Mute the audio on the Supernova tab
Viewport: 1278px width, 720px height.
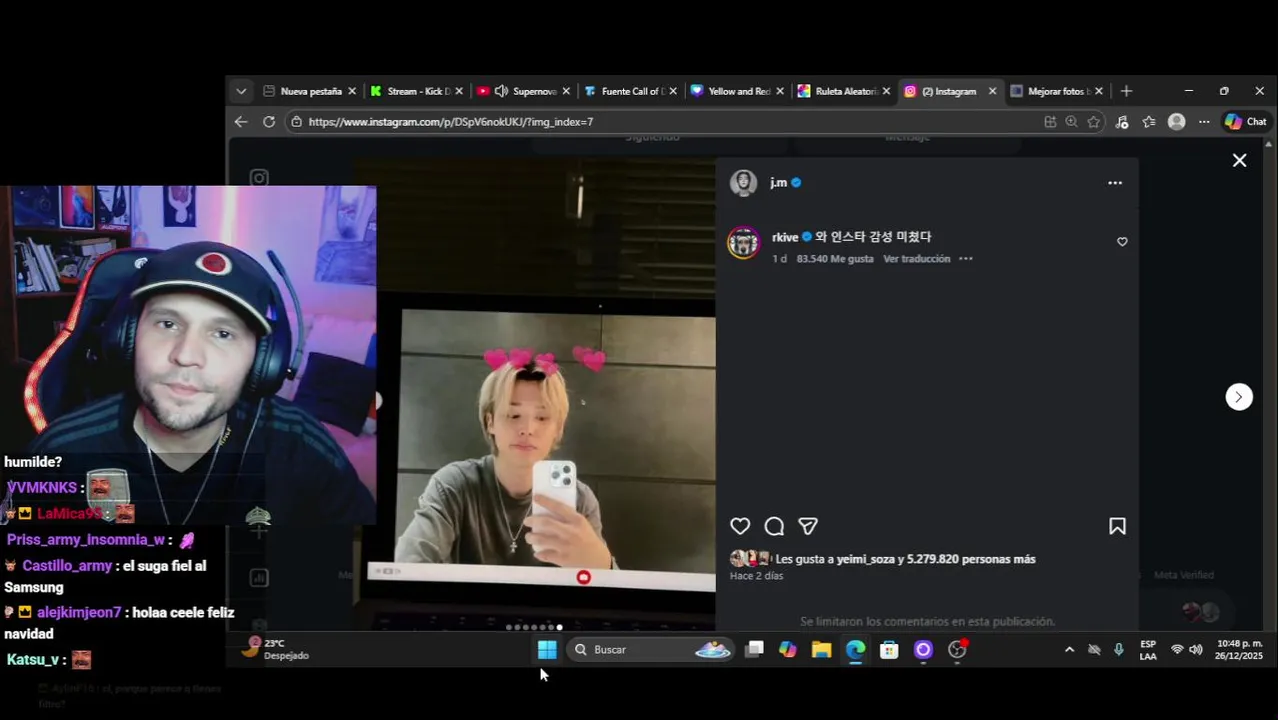click(x=501, y=91)
